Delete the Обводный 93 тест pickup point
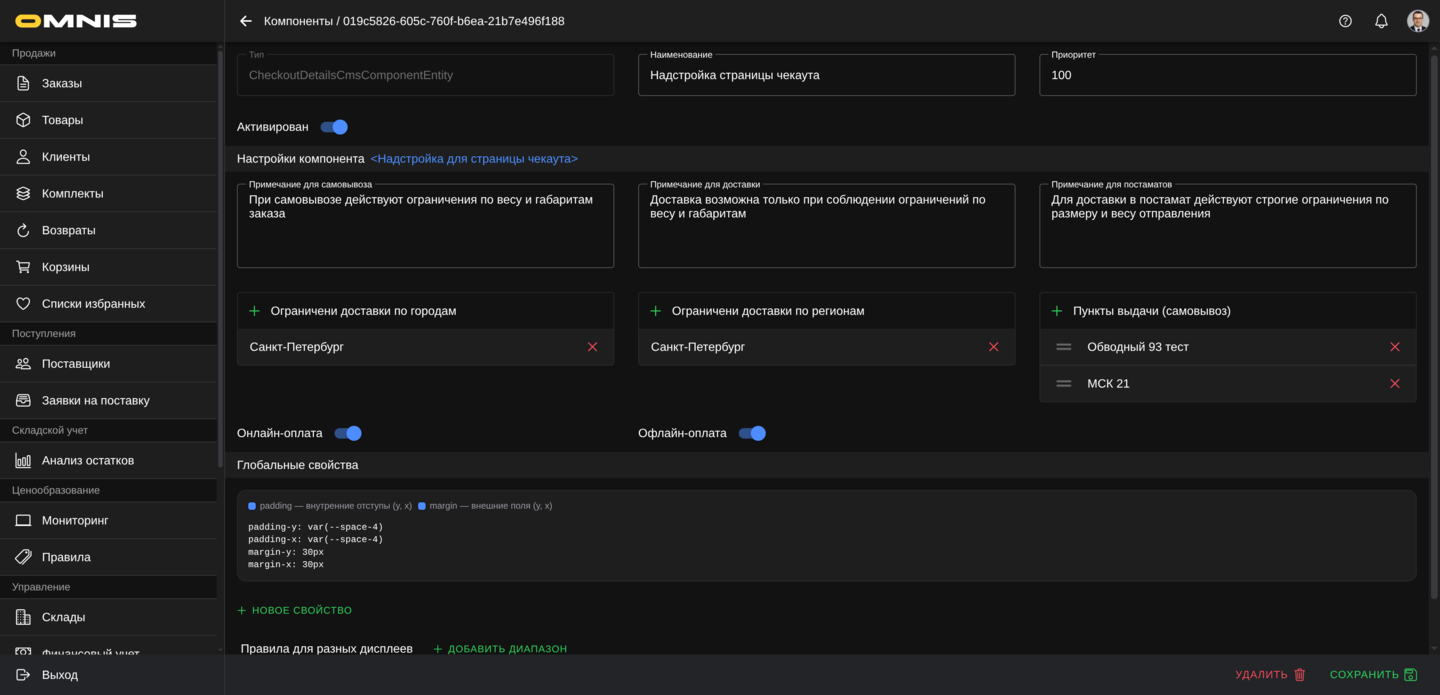1440x695 pixels. pos(1394,347)
